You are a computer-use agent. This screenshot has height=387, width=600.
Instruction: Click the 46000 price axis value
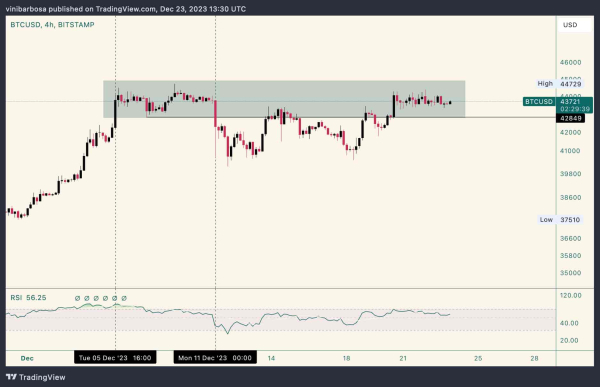click(x=571, y=62)
